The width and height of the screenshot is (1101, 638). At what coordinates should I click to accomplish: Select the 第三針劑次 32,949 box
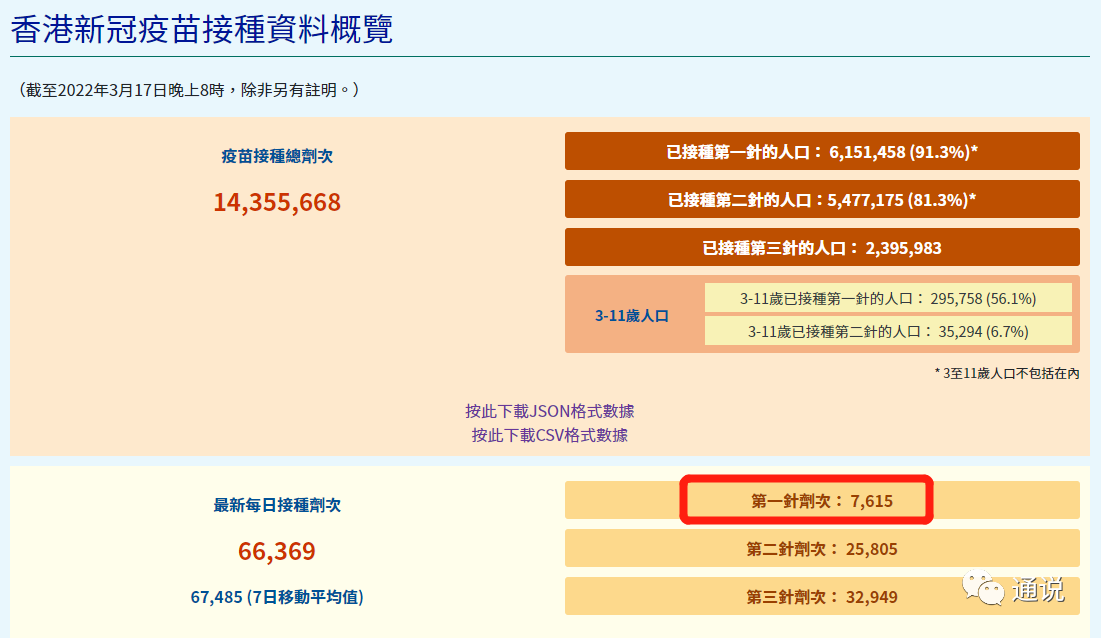pos(821,597)
